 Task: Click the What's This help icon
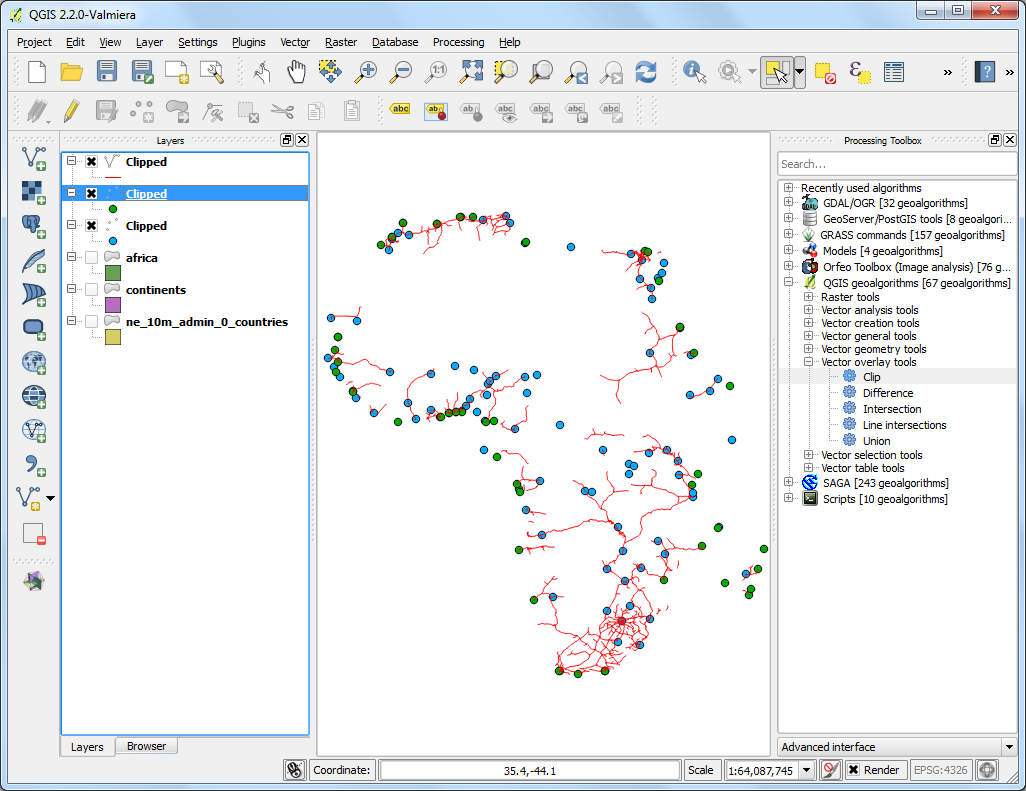pos(984,71)
